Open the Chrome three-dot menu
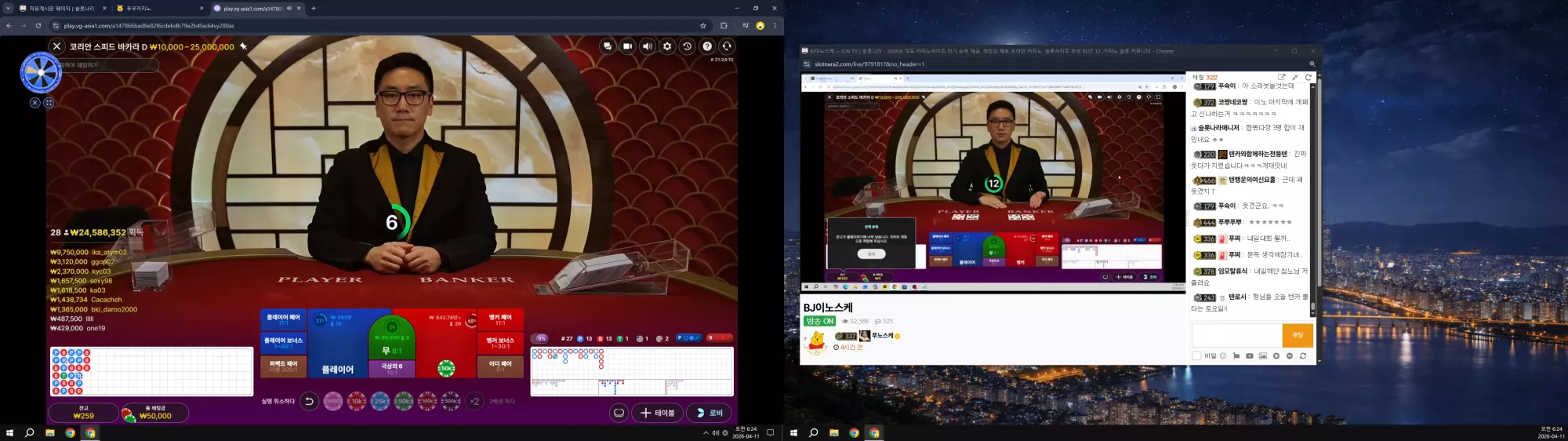The image size is (1568, 441). [775, 26]
